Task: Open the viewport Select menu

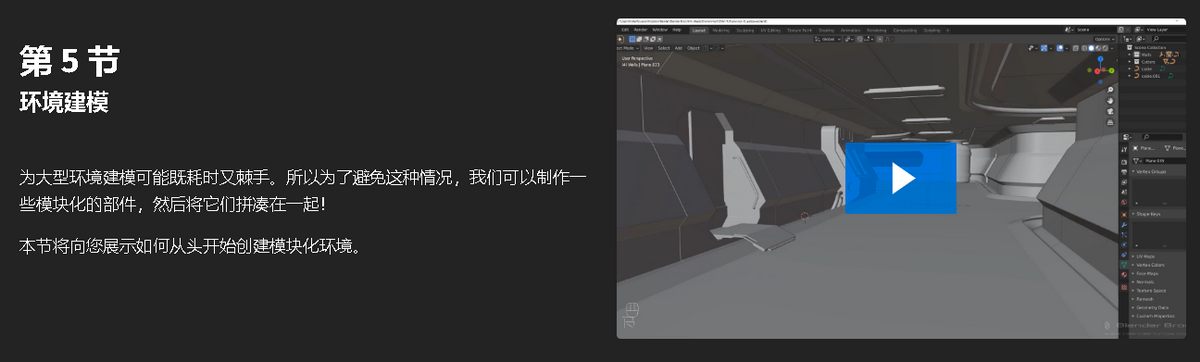Action: [x=664, y=48]
